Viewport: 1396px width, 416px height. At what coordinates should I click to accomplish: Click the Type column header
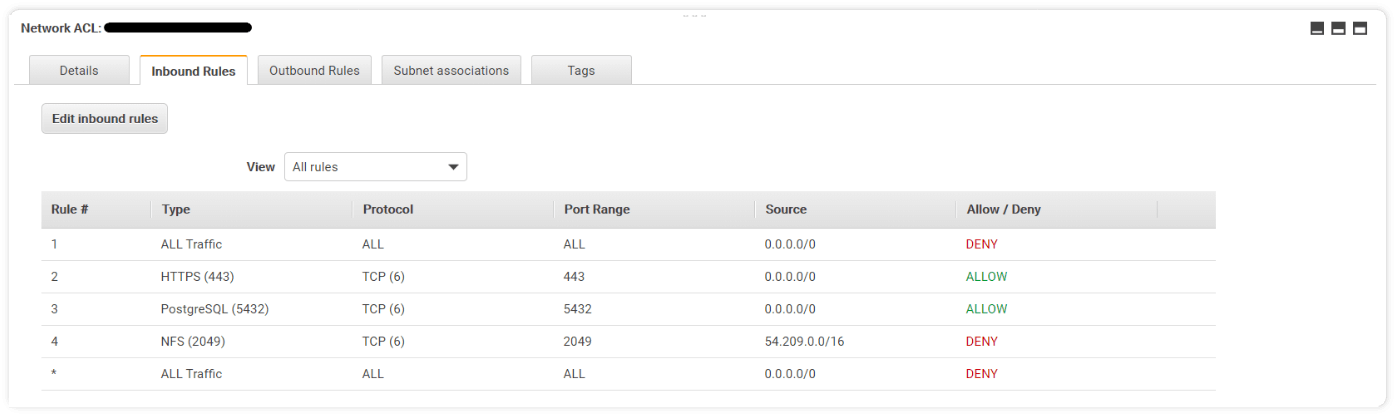tap(176, 210)
